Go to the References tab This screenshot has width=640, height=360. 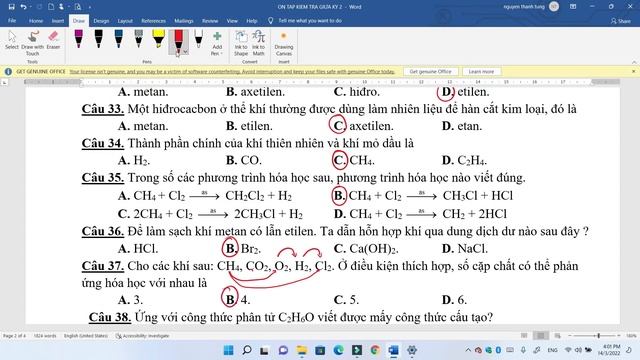153,21
